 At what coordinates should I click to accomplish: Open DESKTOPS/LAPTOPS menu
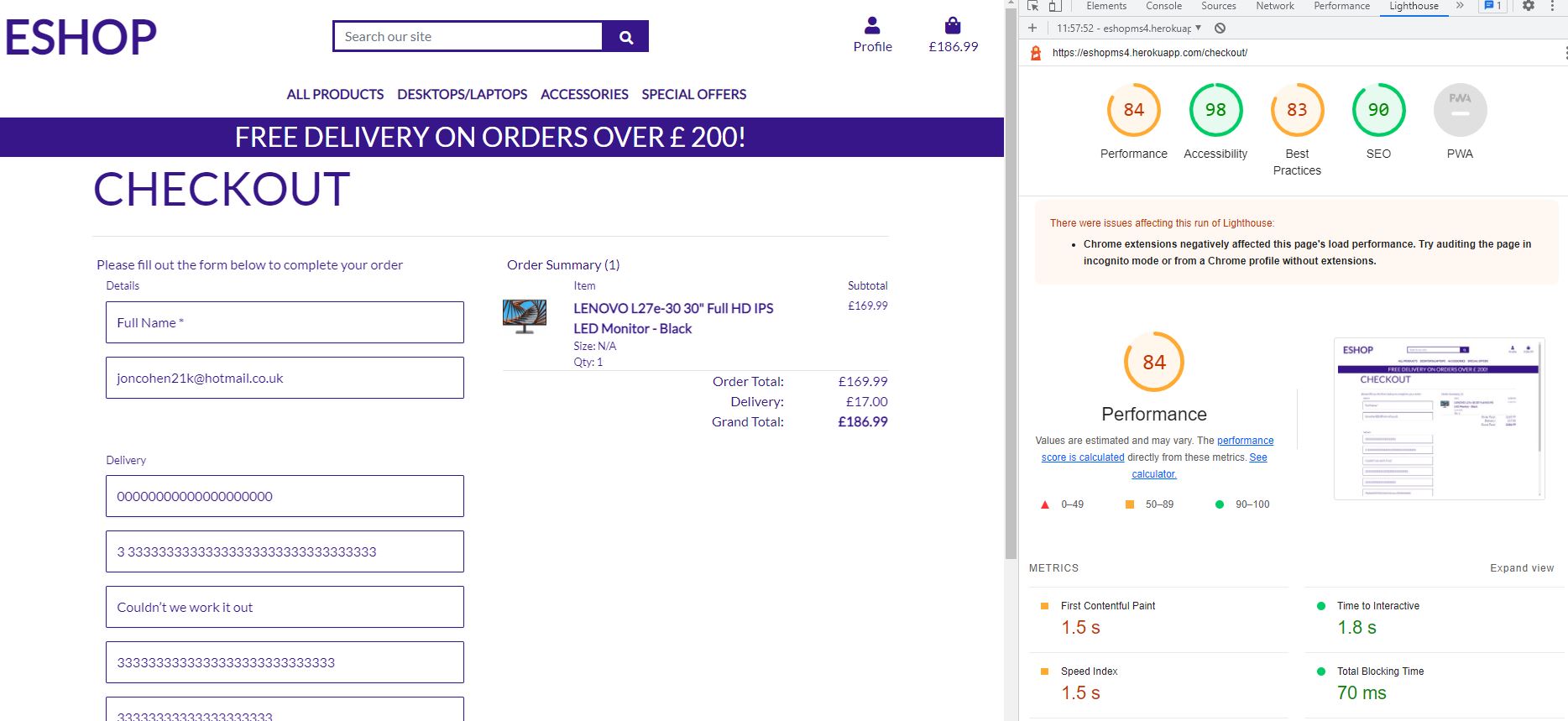pos(462,94)
